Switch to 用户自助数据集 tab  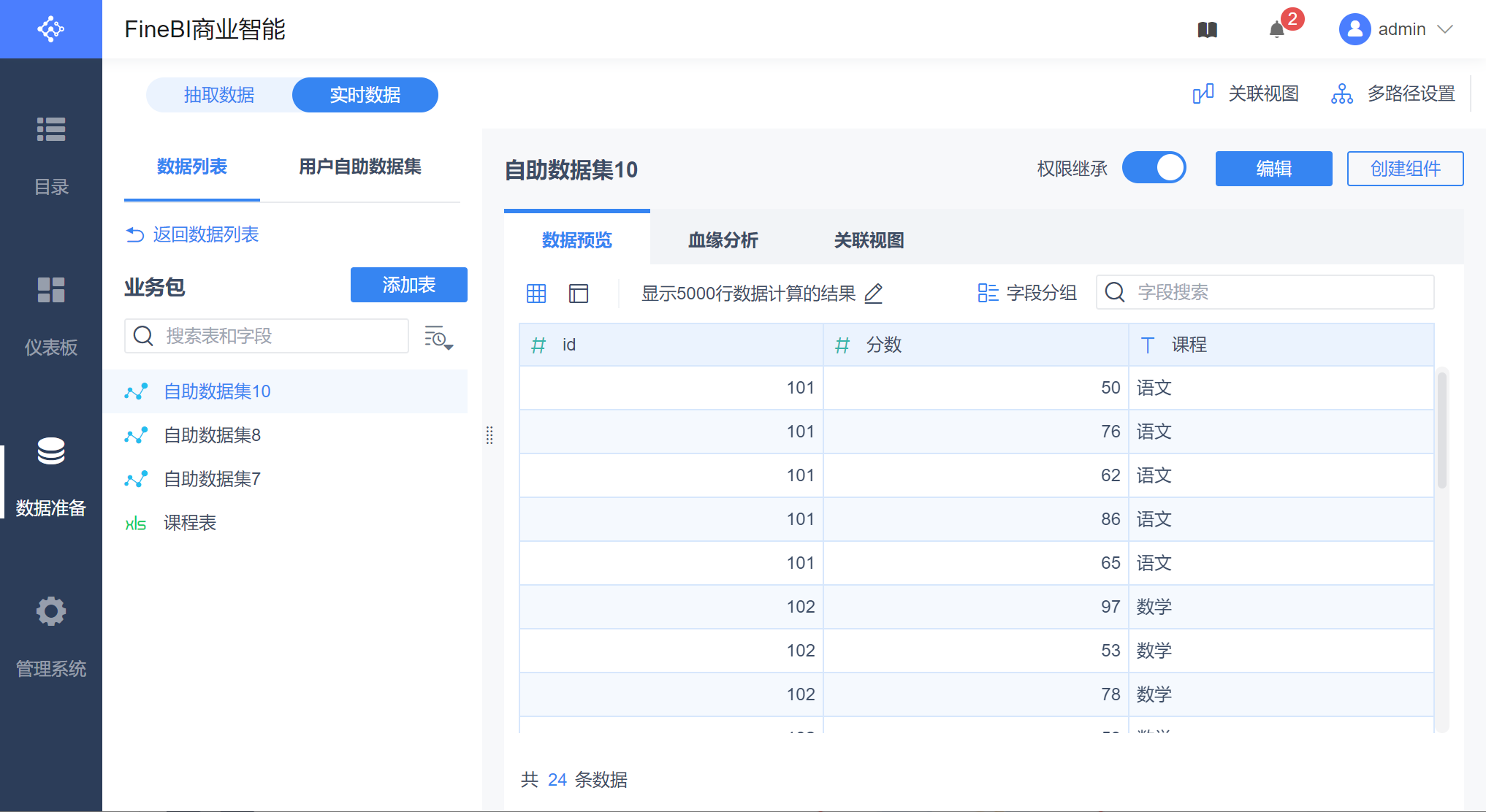point(360,166)
